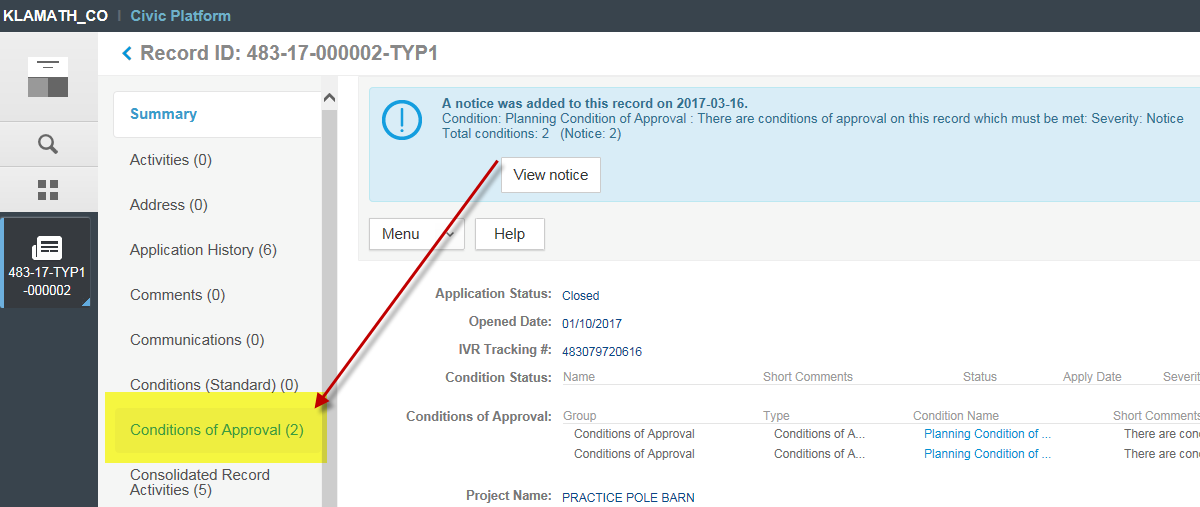The width and height of the screenshot is (1200, 507).
Task: Open Application History (6)
Action: tap(203, 250)
